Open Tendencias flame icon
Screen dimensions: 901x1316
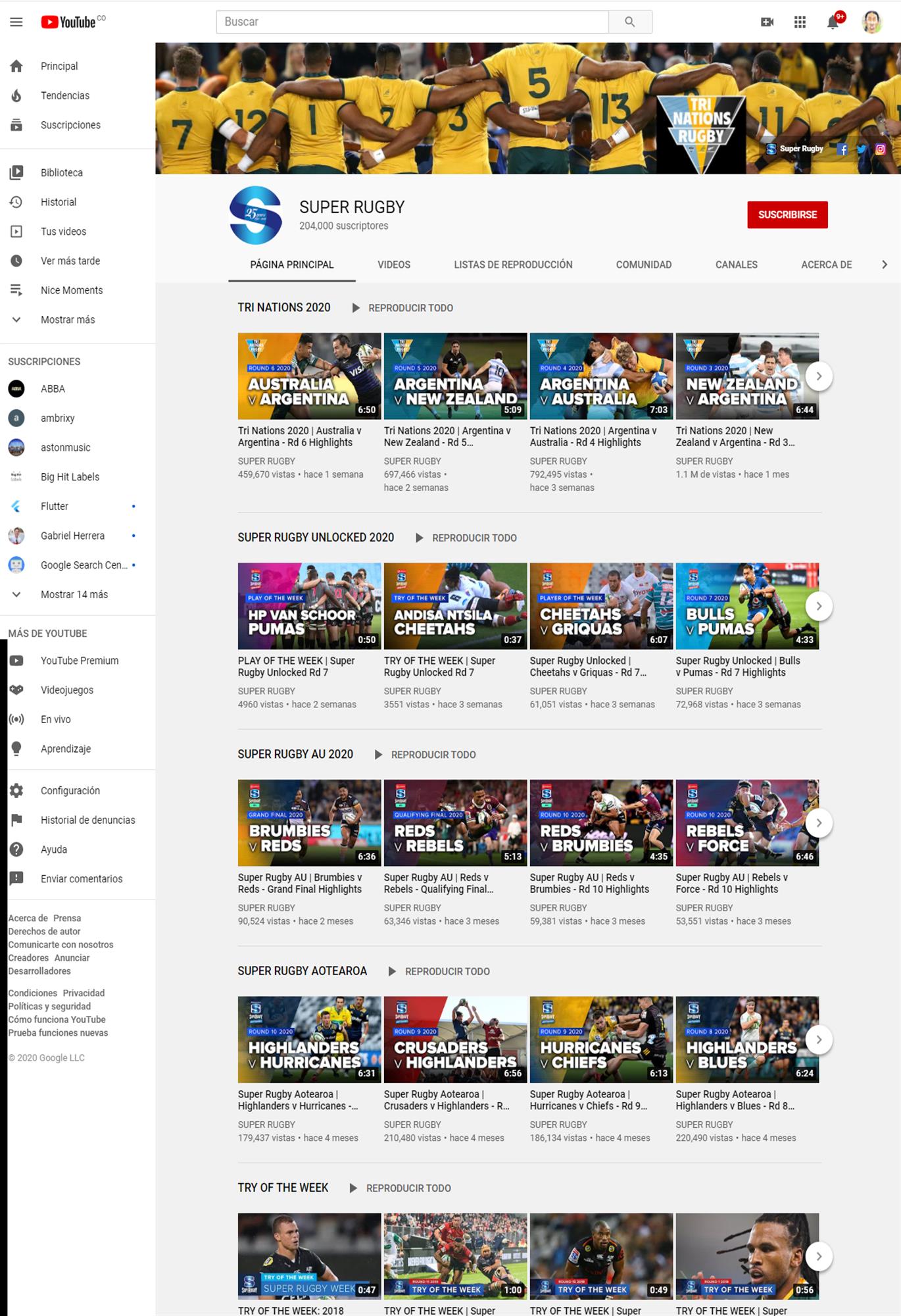(x=16, y=95)
